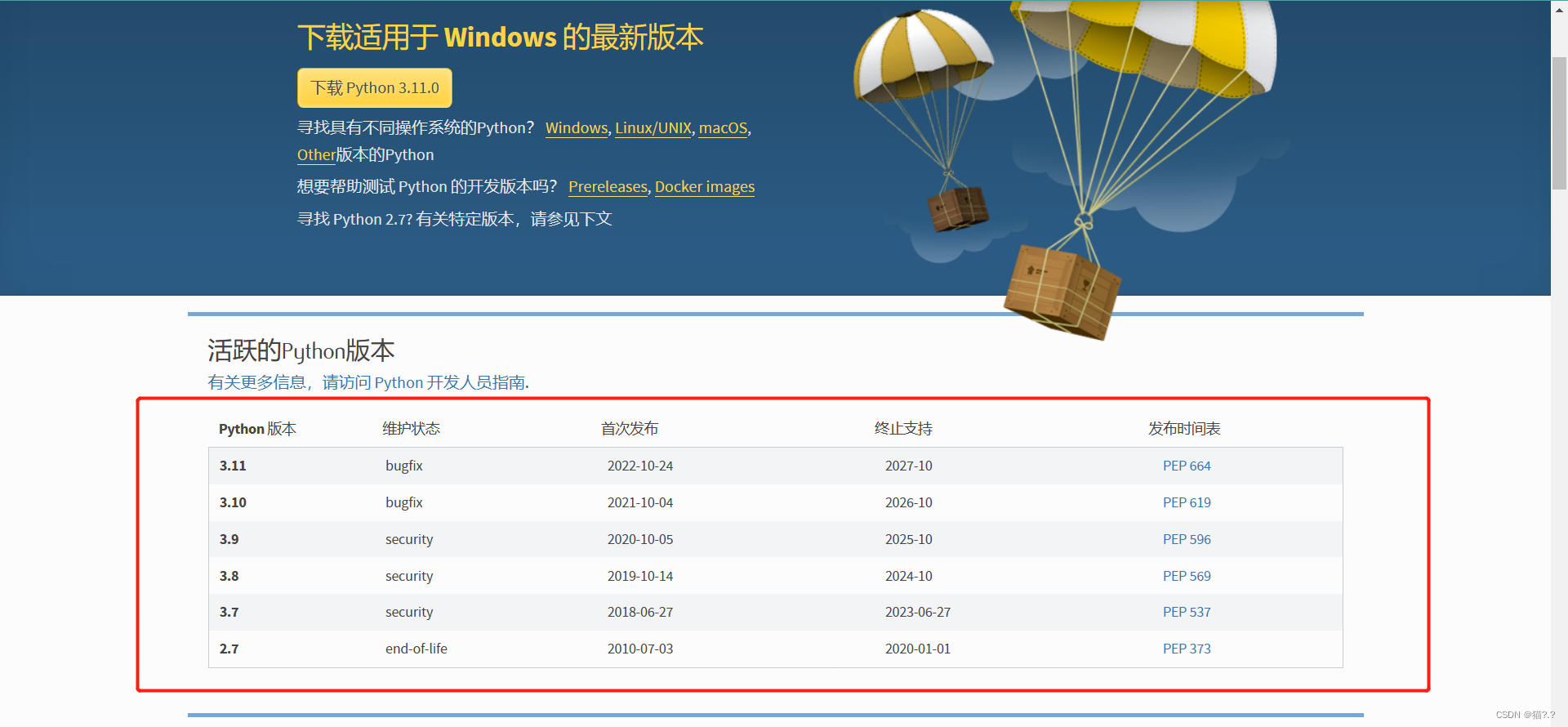Viewport: 1568px width, 727px height.
Task: Click bugfix status in 3.10 row
Action: [x=404, y=502]
